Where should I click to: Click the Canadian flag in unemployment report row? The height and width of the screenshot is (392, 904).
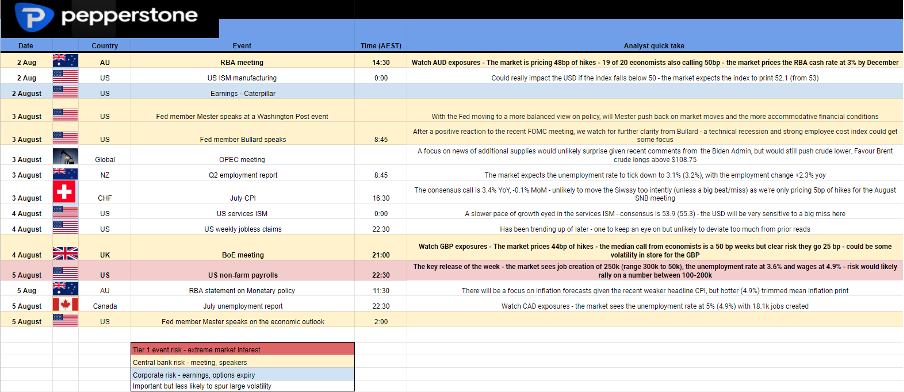[x=65, y=306]
